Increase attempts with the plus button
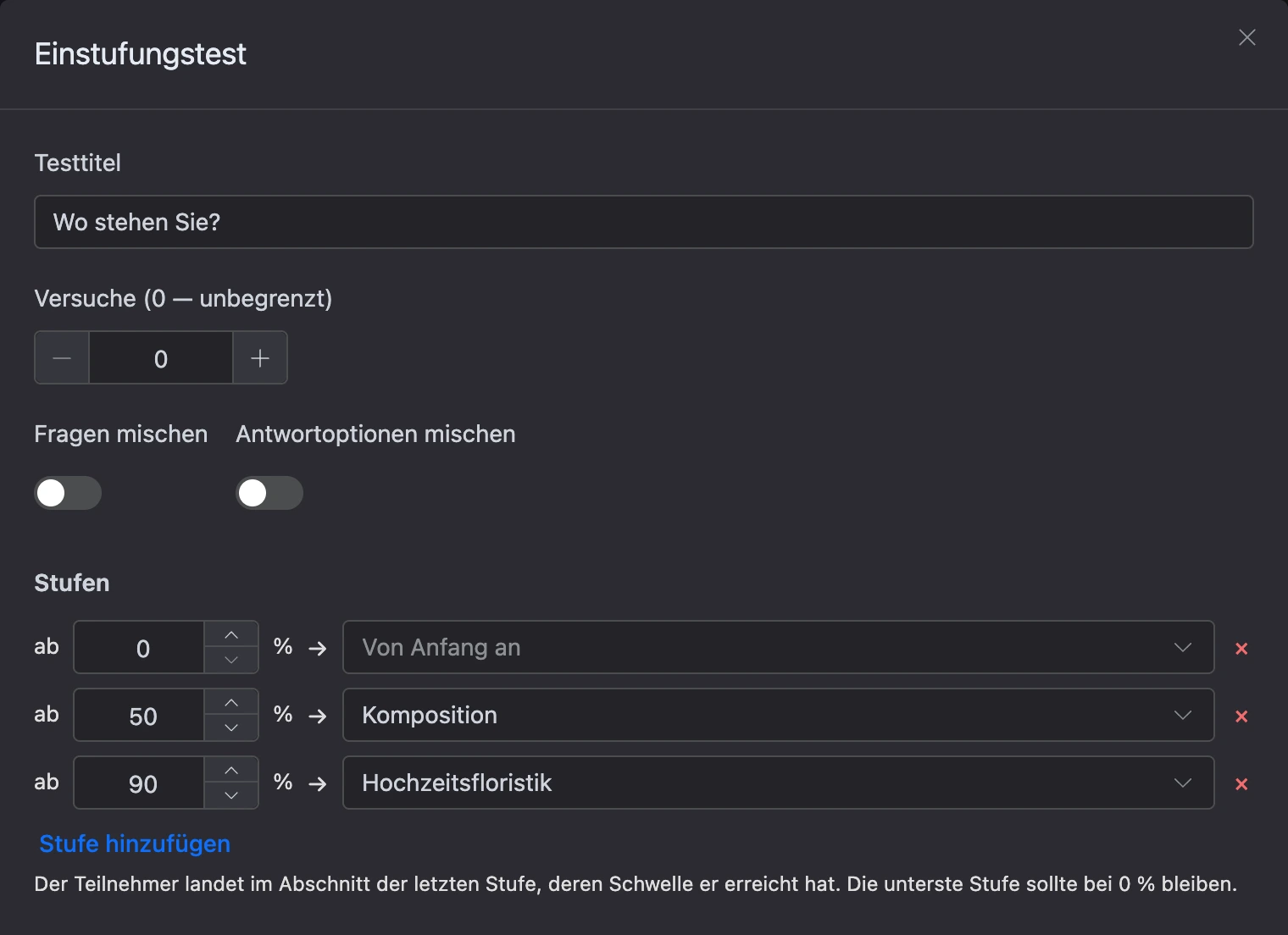 point(260,358)
